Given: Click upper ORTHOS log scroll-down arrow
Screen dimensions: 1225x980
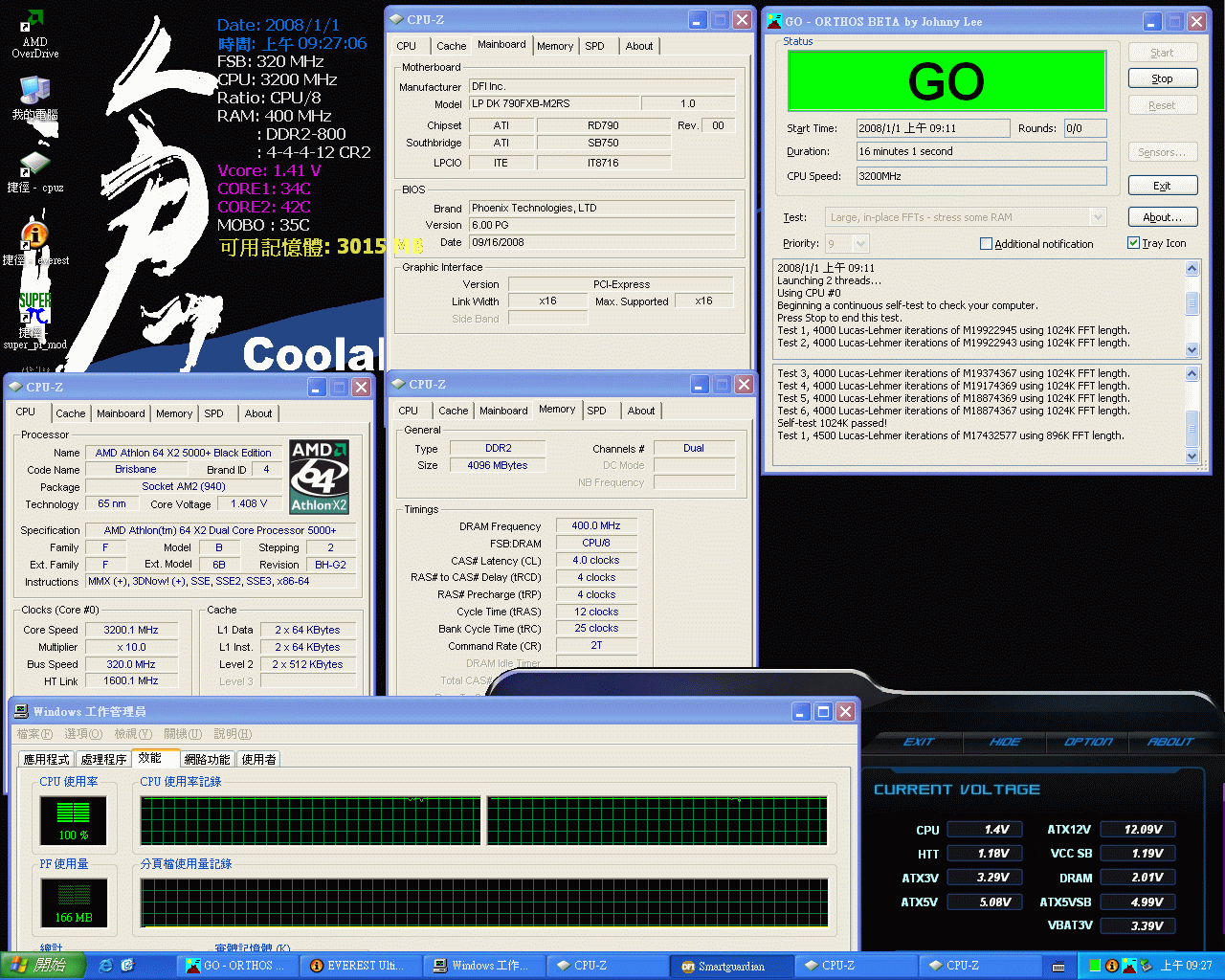Looking at the screenshot, I should [x=1192, y=349].
